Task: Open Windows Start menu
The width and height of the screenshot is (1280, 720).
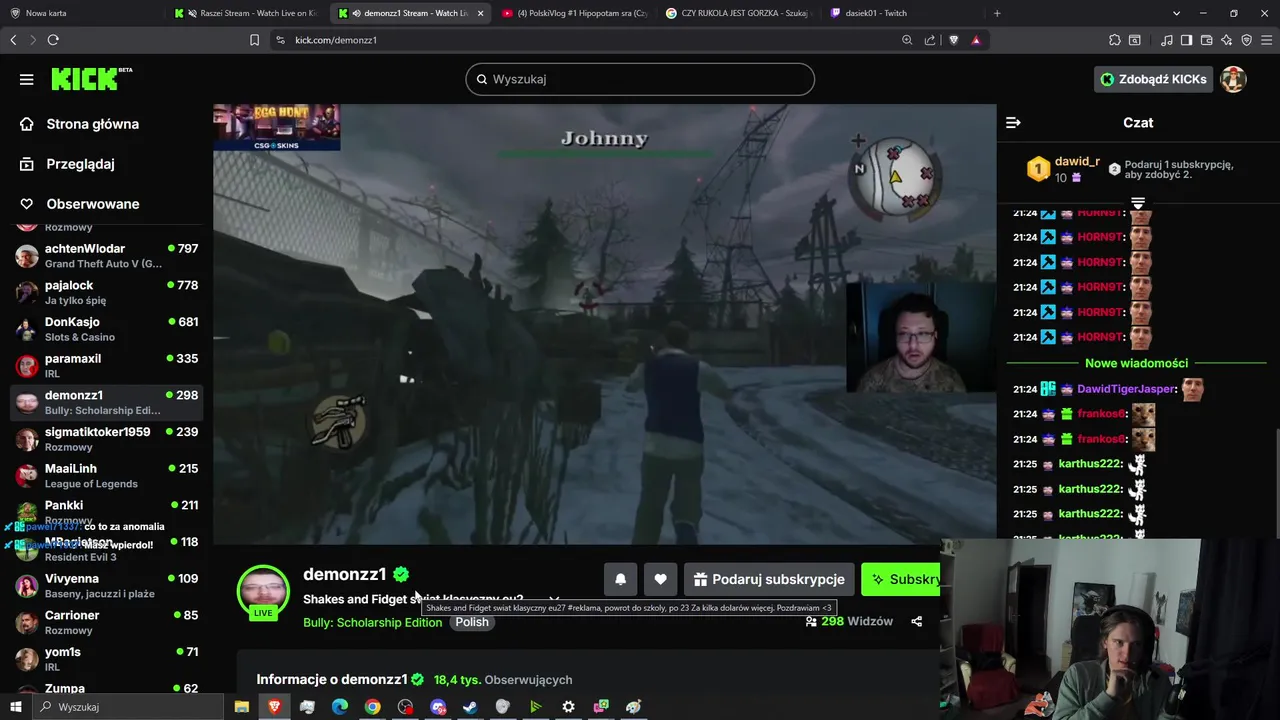Action: pos(16,707)
